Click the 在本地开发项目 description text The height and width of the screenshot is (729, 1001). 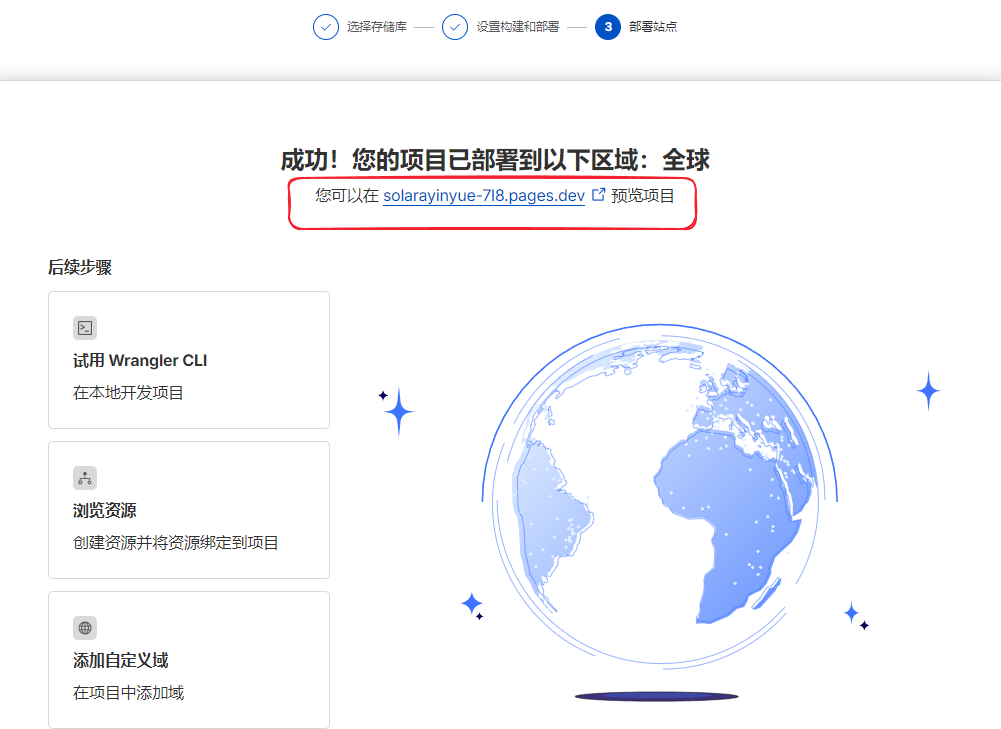[x=128, y=393]
